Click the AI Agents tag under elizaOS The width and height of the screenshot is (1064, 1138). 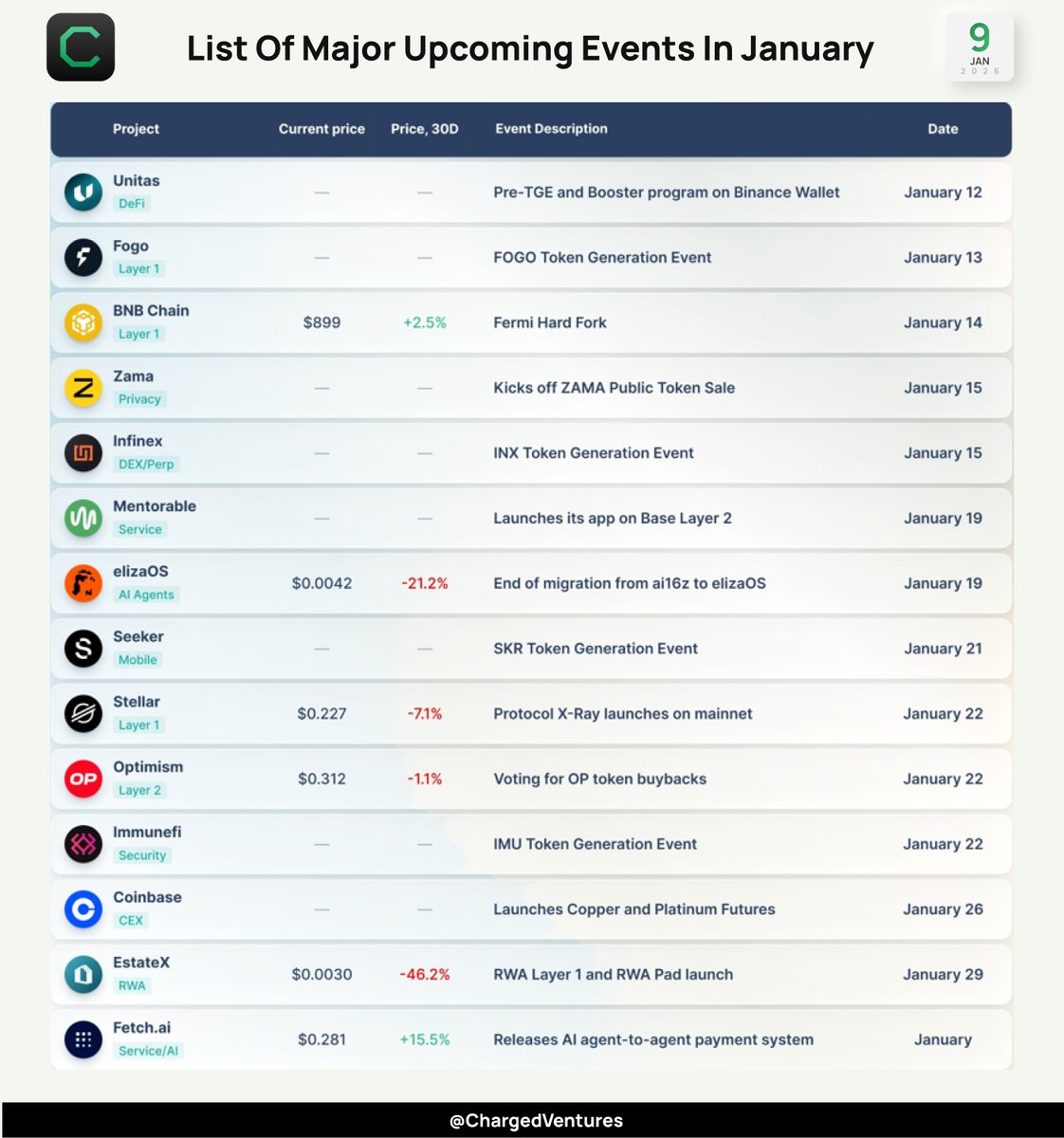coord(146,595)
